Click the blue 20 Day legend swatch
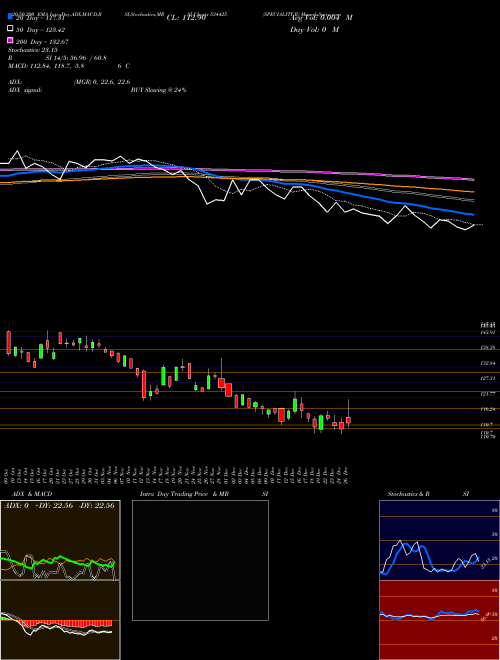The image size is (500, 660). tap(10, 16)
